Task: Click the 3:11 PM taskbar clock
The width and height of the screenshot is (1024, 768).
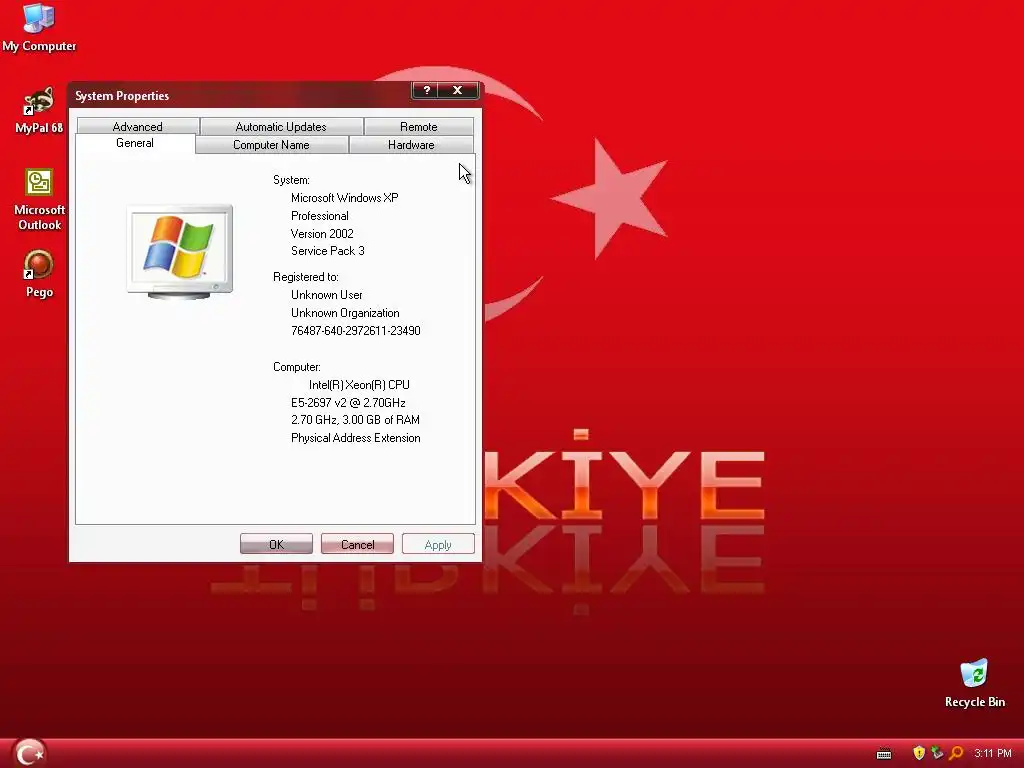Action: coord(993,754)
